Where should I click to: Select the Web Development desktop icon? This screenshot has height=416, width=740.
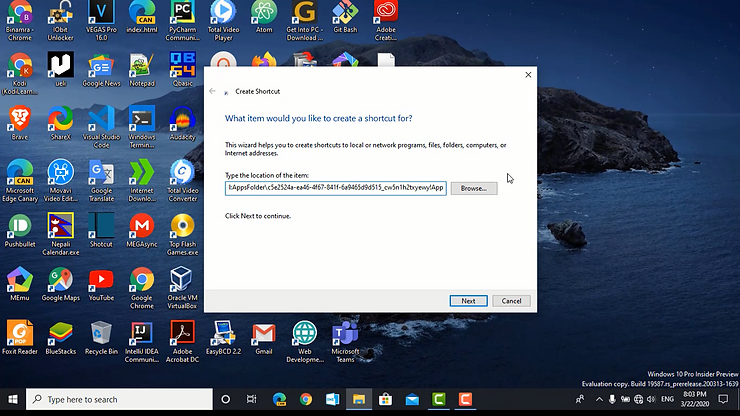(x=304, y=341)
